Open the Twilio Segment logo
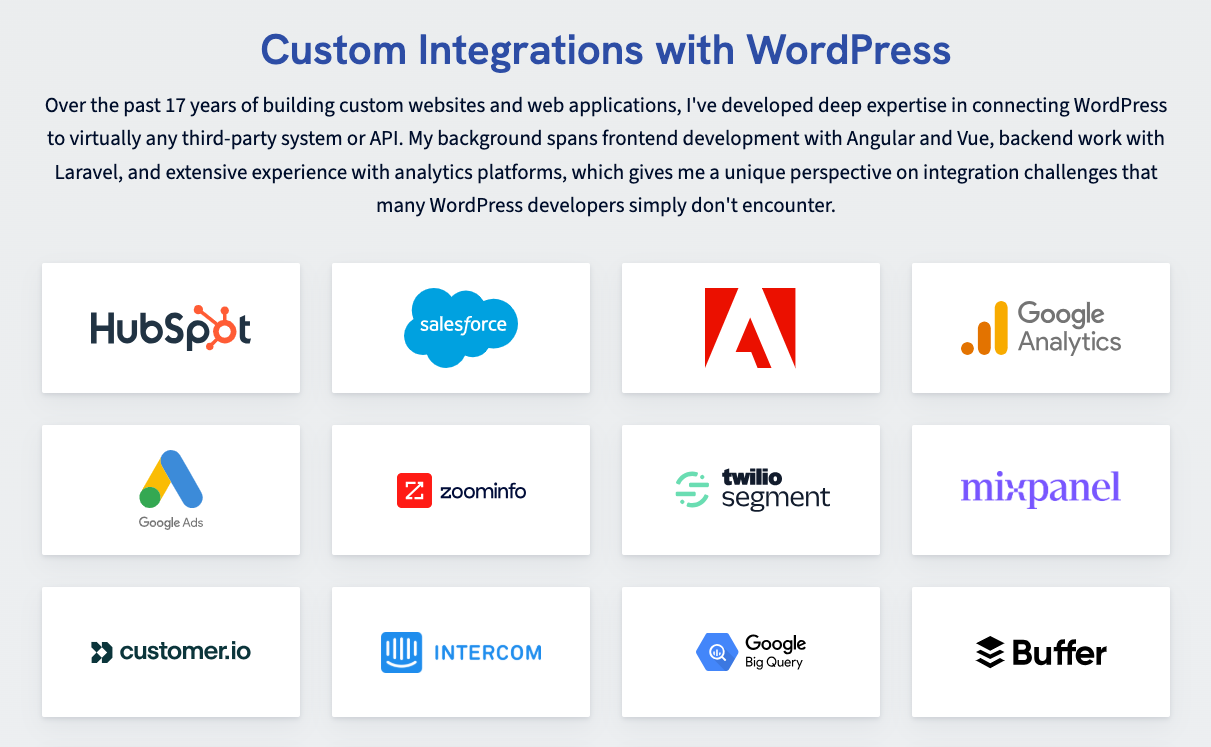Image resolution: width=1211 pixels, height=747 pixels. pos(752,490)
